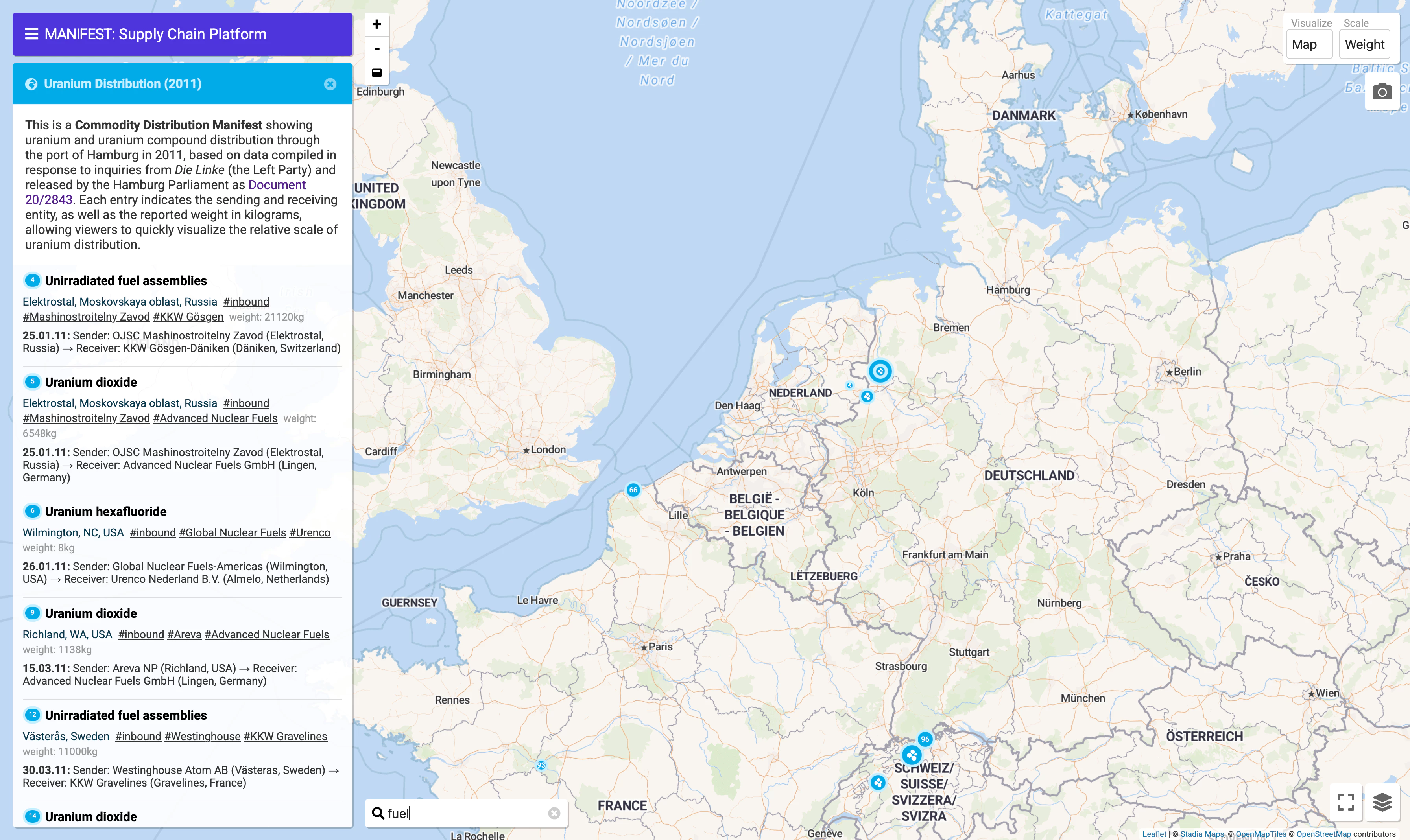
Task: Clear the search field text
Action: 554,813
